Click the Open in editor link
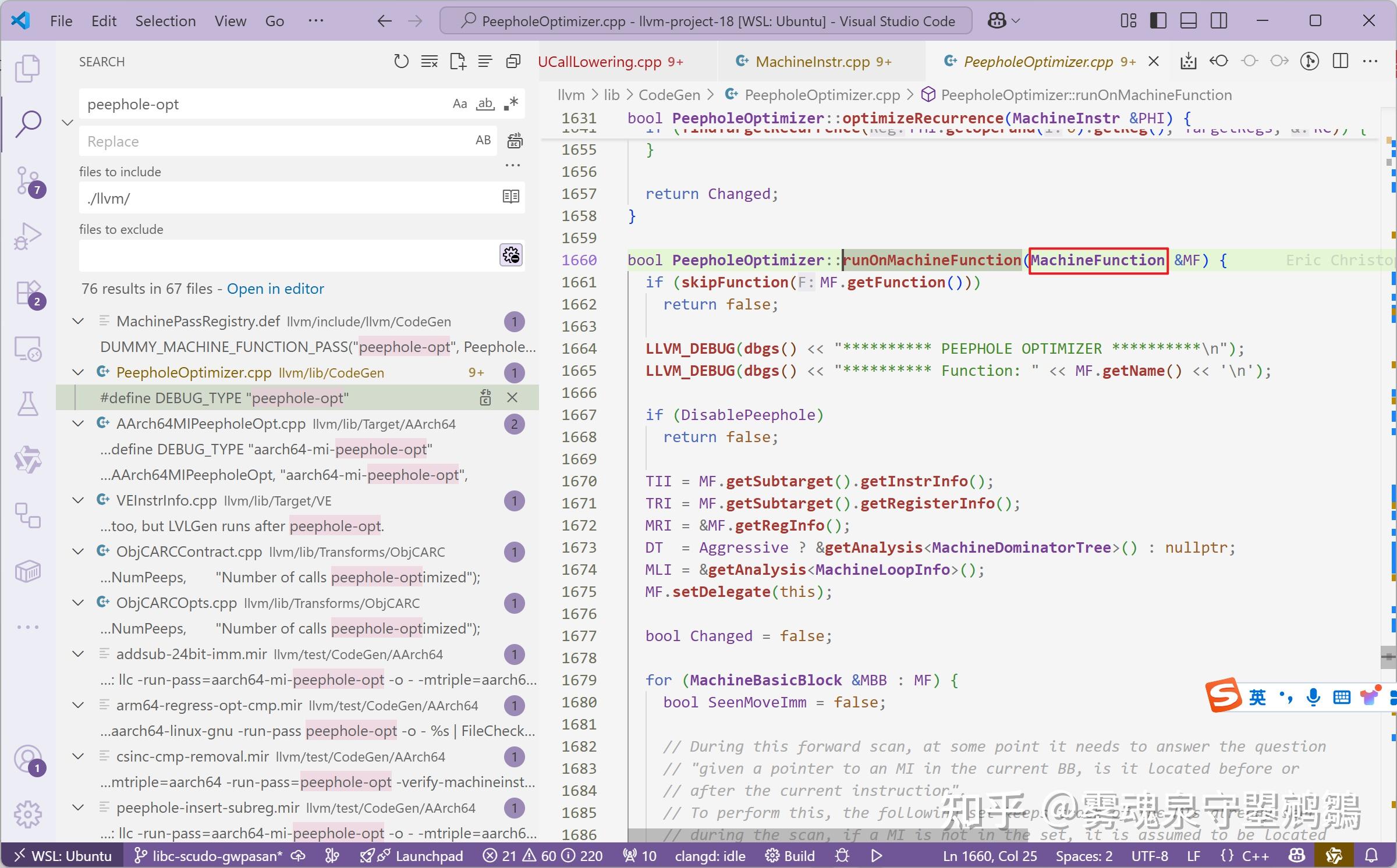The width and height of the screenshot is (1397, 868). tap(275, 289)
